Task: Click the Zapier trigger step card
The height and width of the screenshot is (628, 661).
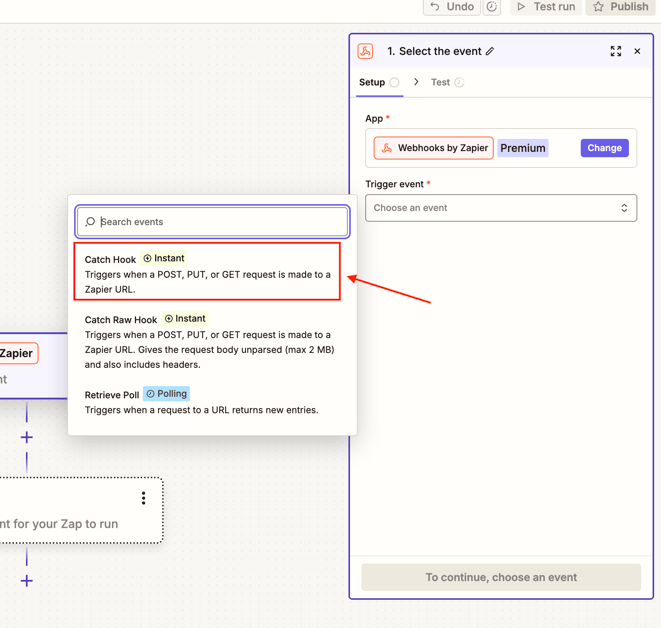Action: (34, 366)
